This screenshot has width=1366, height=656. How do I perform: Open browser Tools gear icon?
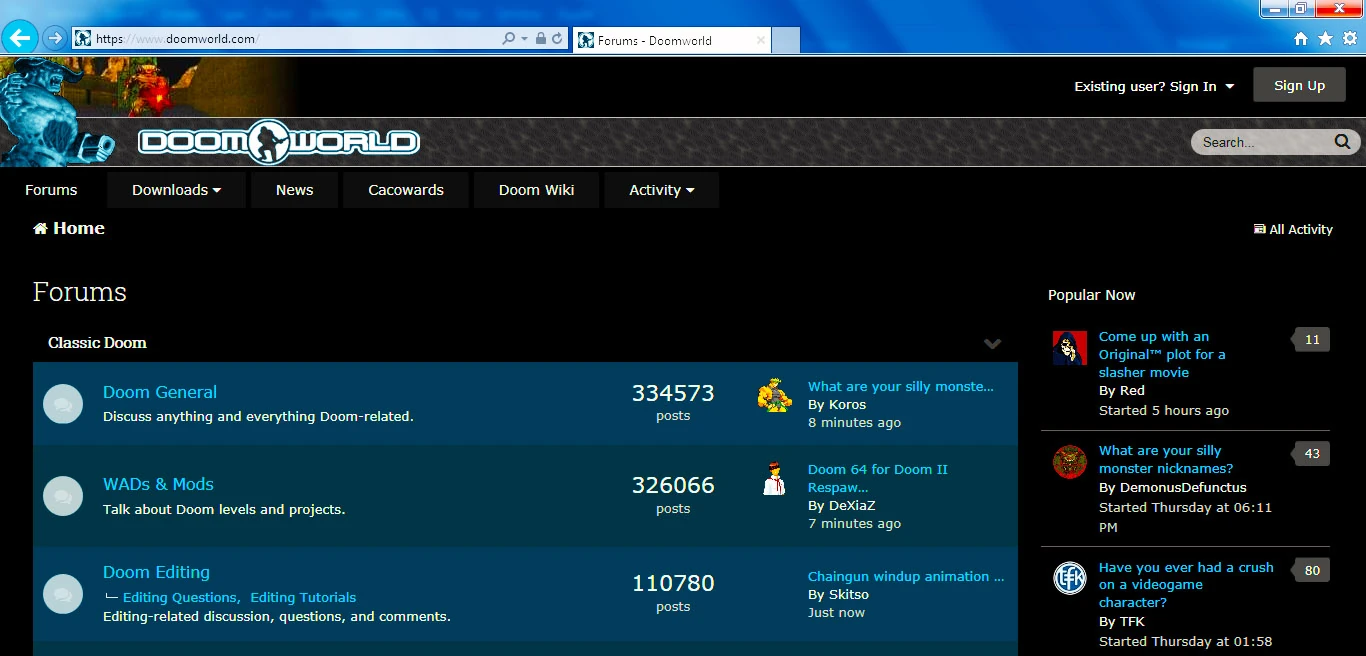[x=1349, y=38]
